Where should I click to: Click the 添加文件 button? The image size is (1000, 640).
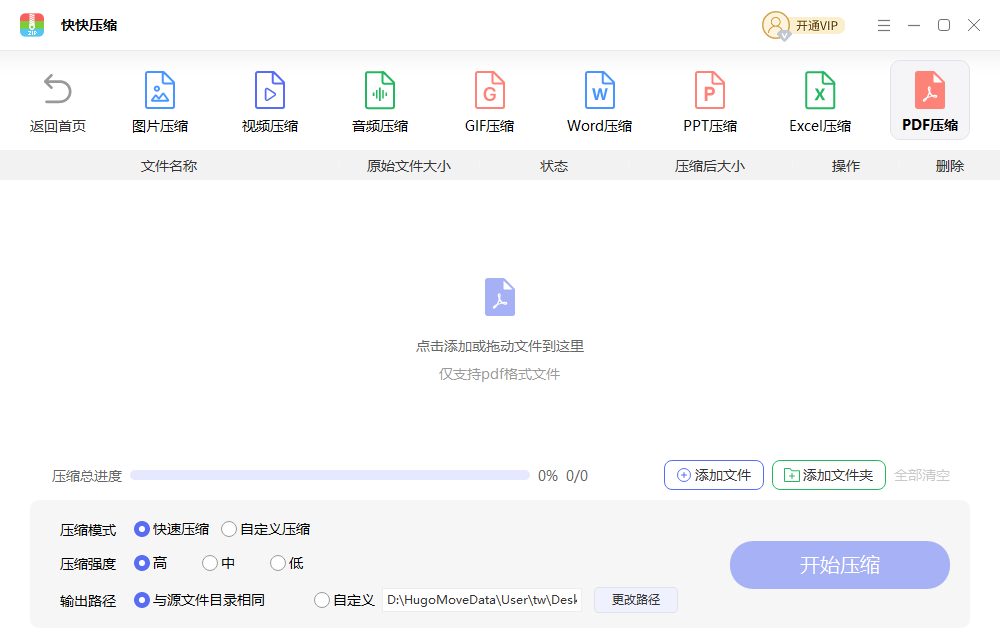coord(714,475)
